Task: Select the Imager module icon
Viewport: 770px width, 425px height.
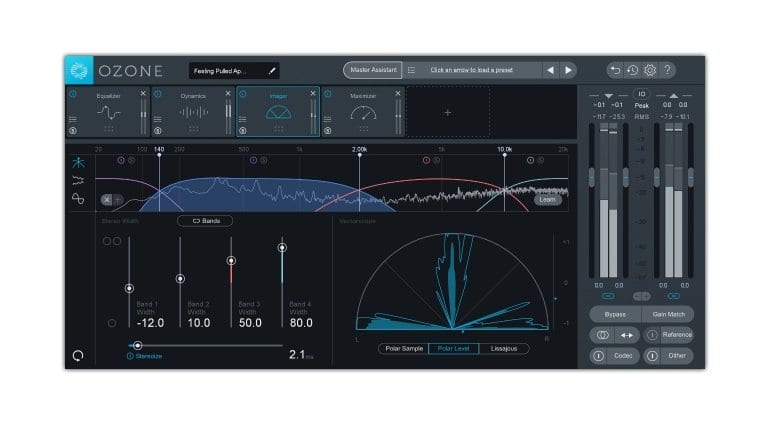Action: tap(278, 113)
